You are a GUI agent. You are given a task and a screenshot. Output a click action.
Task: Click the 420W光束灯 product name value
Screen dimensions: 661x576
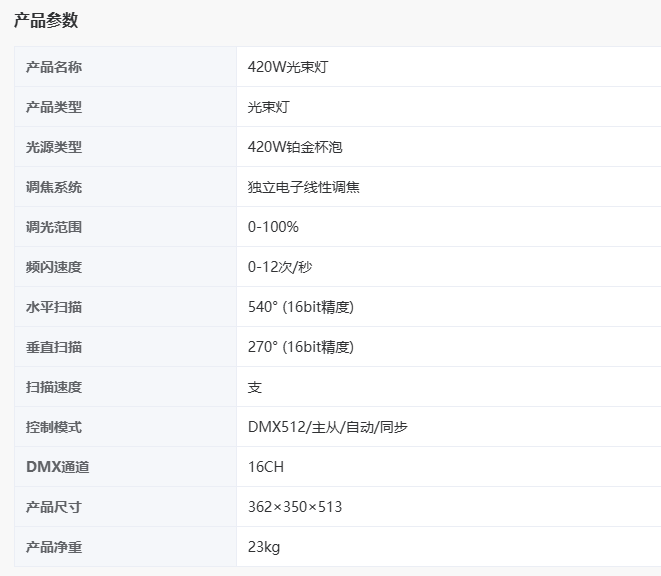289,67
